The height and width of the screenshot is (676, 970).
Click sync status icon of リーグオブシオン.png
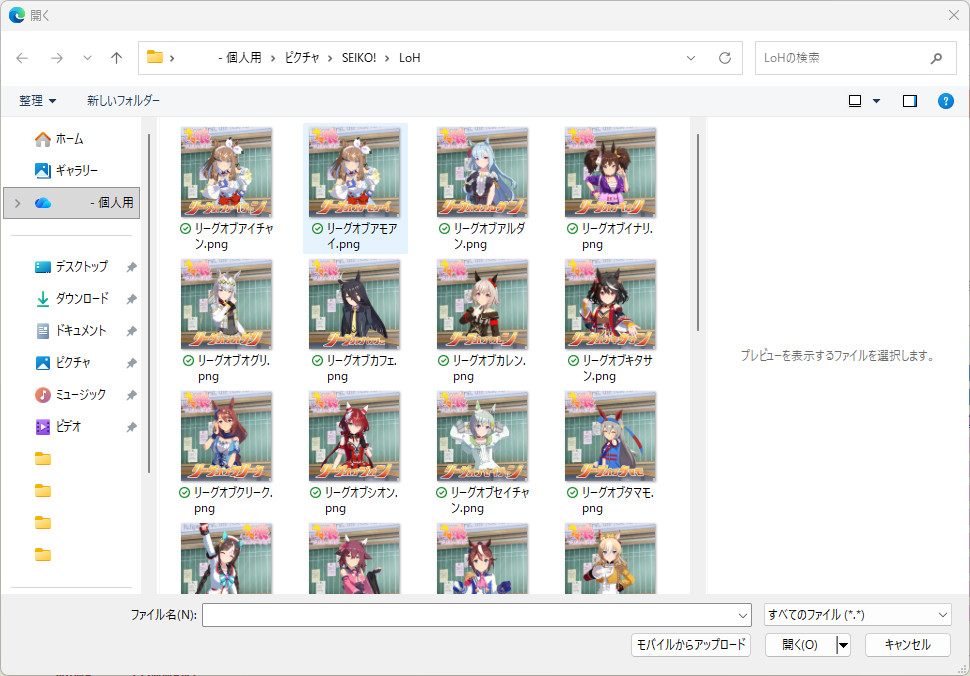[315, 493]
